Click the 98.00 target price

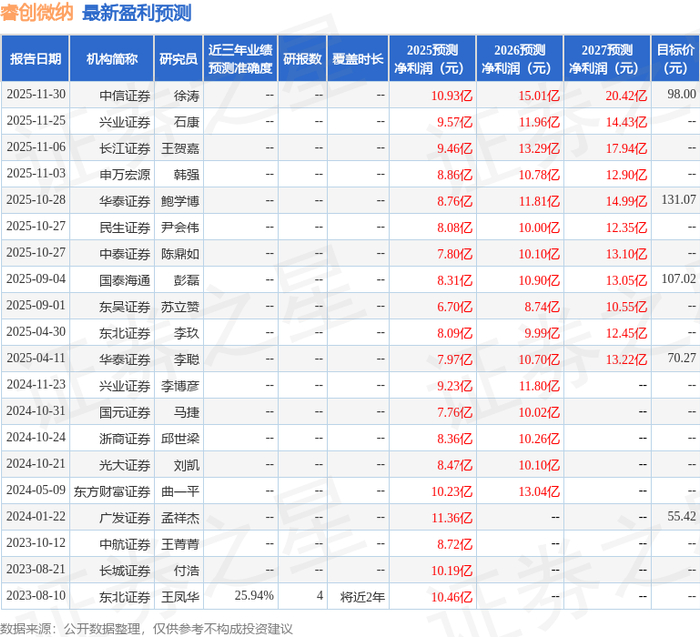coord(682,94)
